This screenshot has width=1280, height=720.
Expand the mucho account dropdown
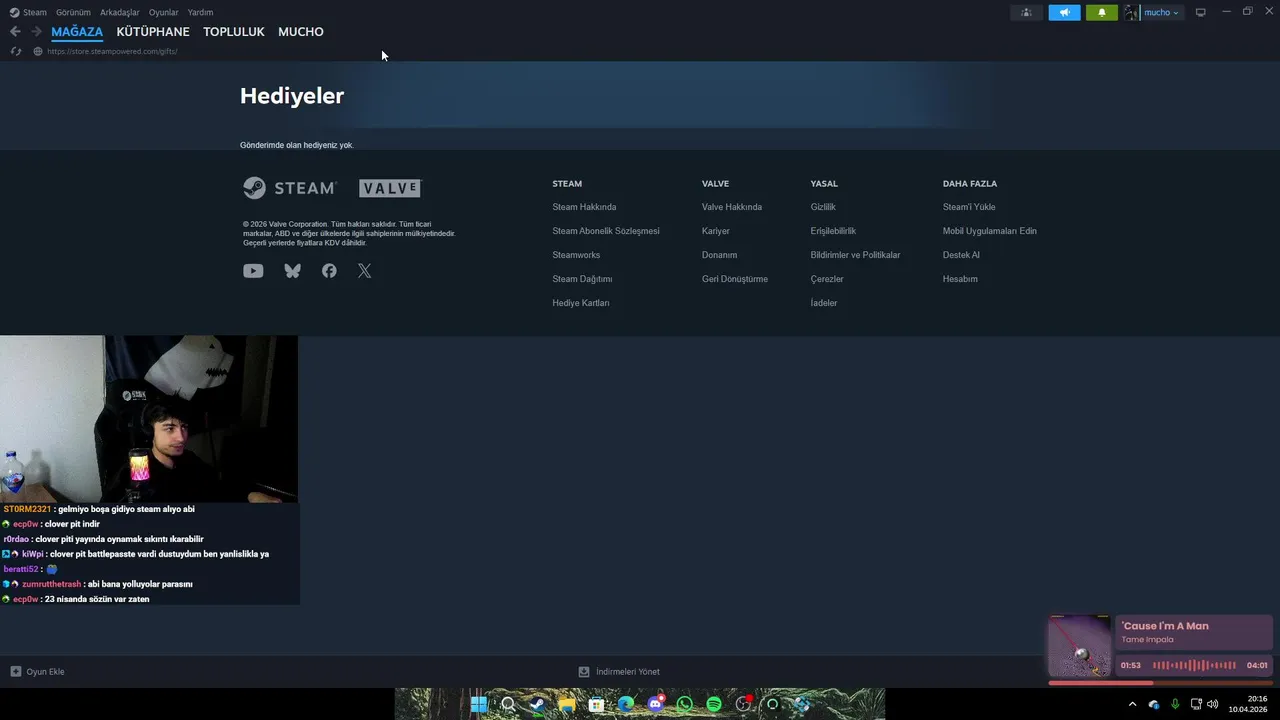point(1175,12)
